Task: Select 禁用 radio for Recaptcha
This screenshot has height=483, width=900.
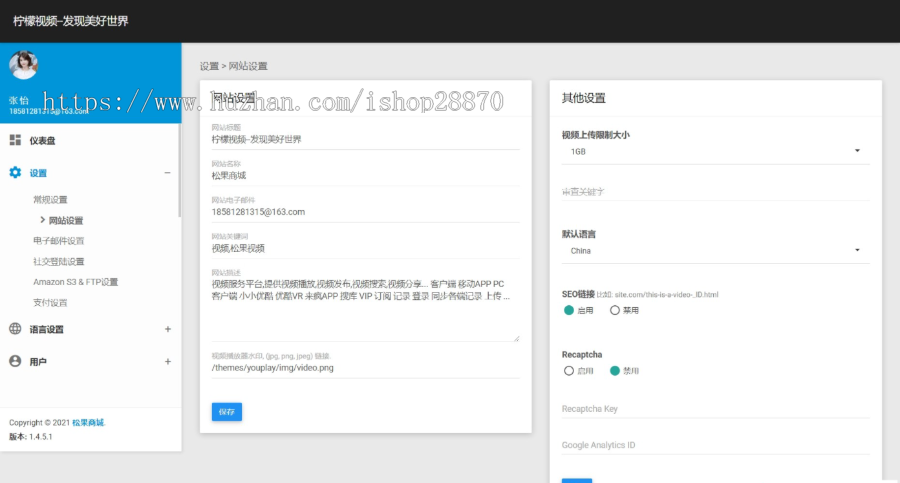Action: [x=615, y=371]
